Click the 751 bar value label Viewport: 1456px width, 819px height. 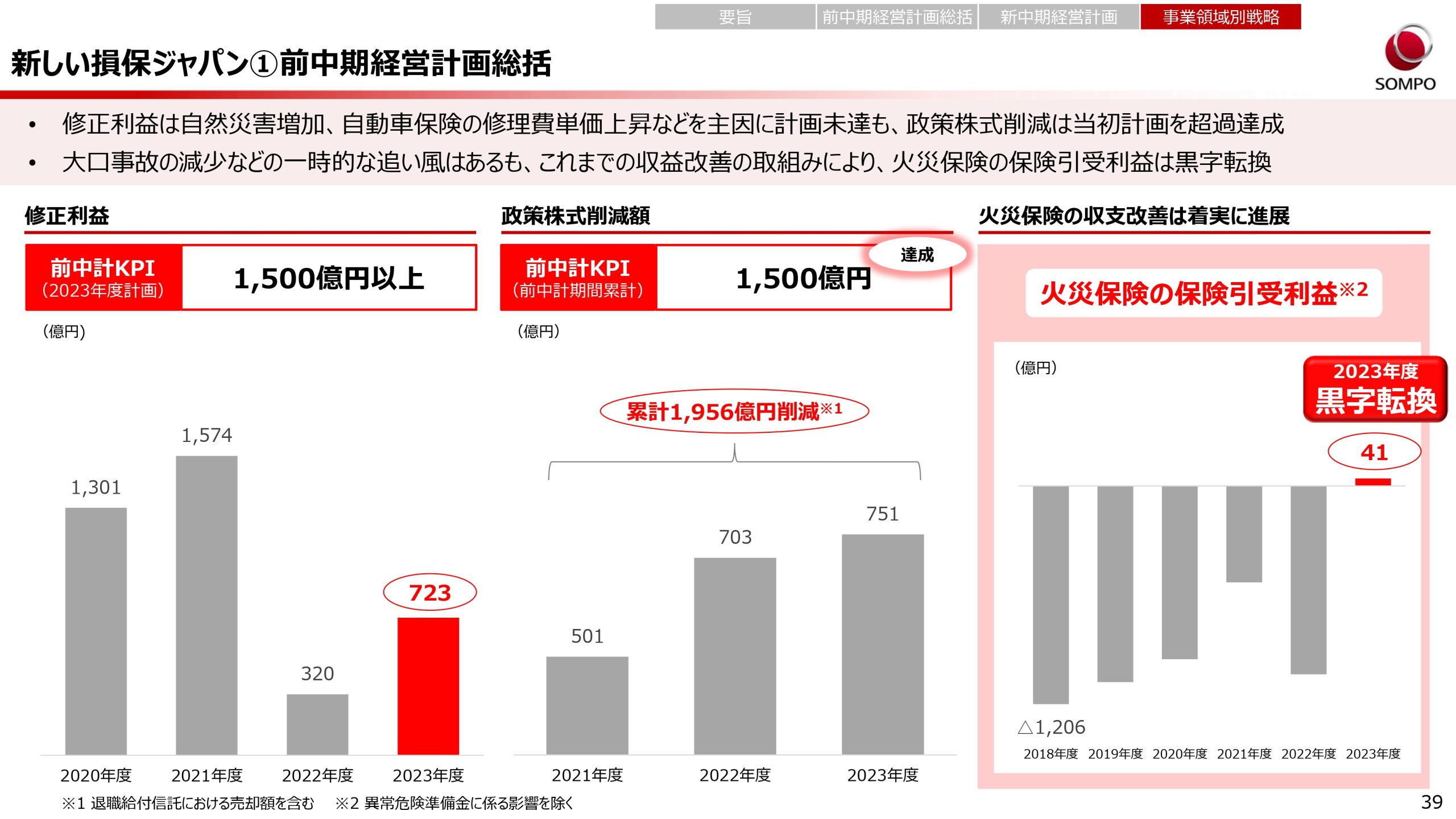tap(883, 514)
